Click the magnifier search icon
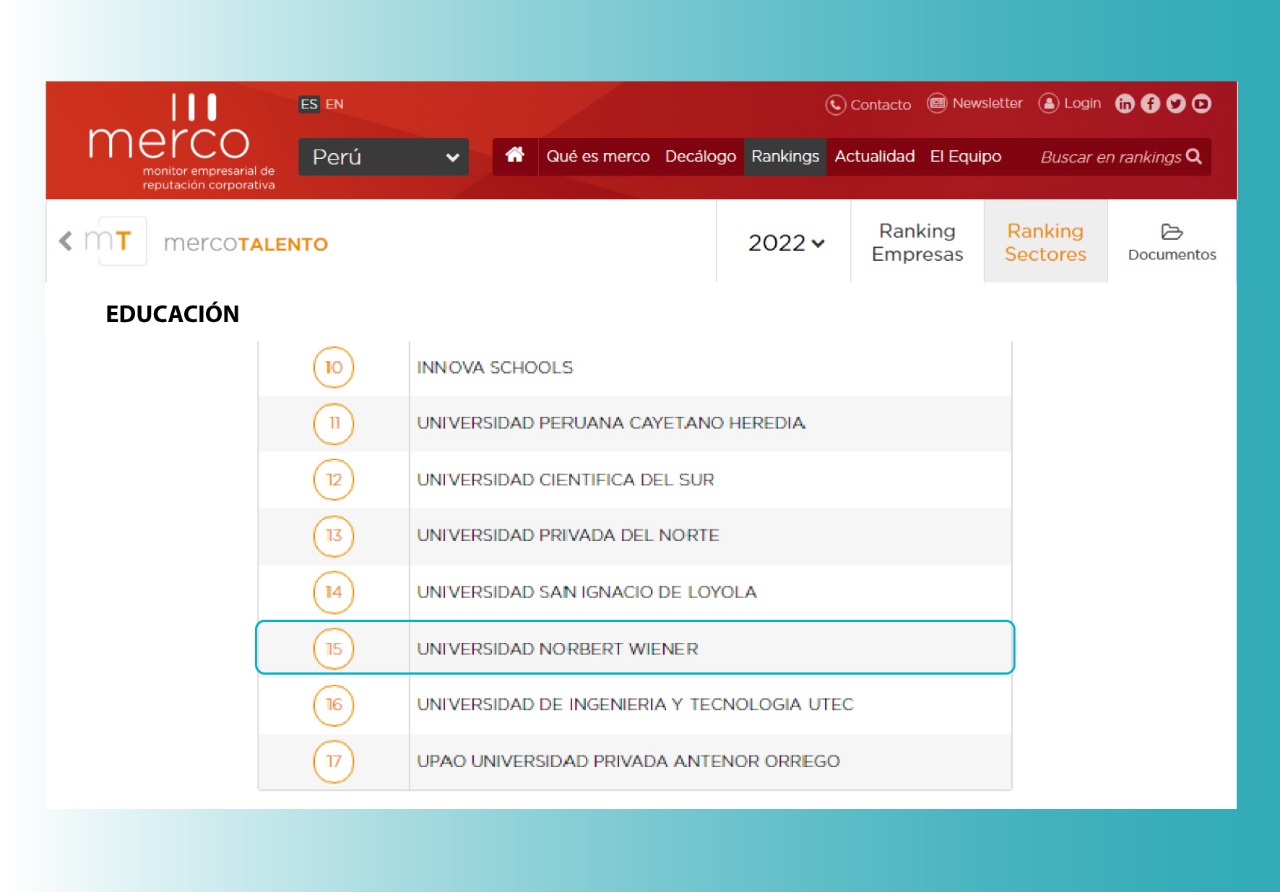The image size is (1280, 892). [1193, 156]
